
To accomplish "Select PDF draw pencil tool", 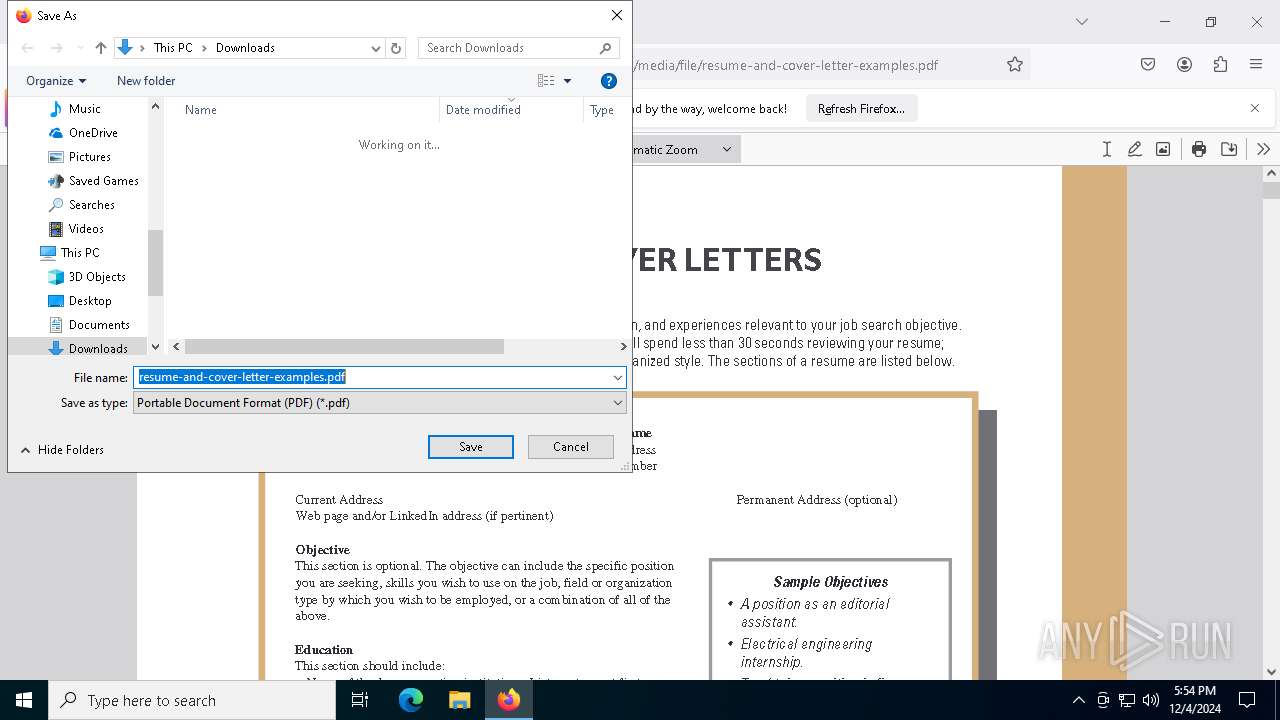I will coord(1134,149).
